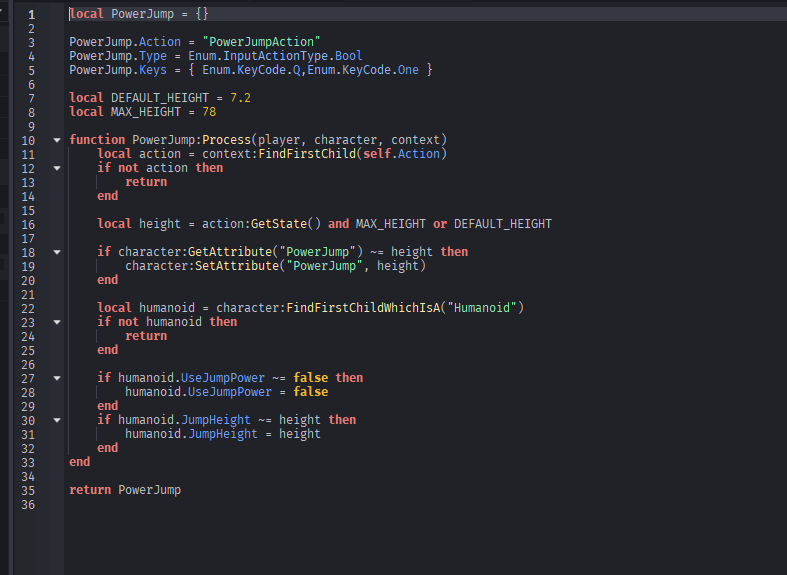
Task: Click FindFirstChildWhichIsA on line 22
Action: click(x=363, y=308)
